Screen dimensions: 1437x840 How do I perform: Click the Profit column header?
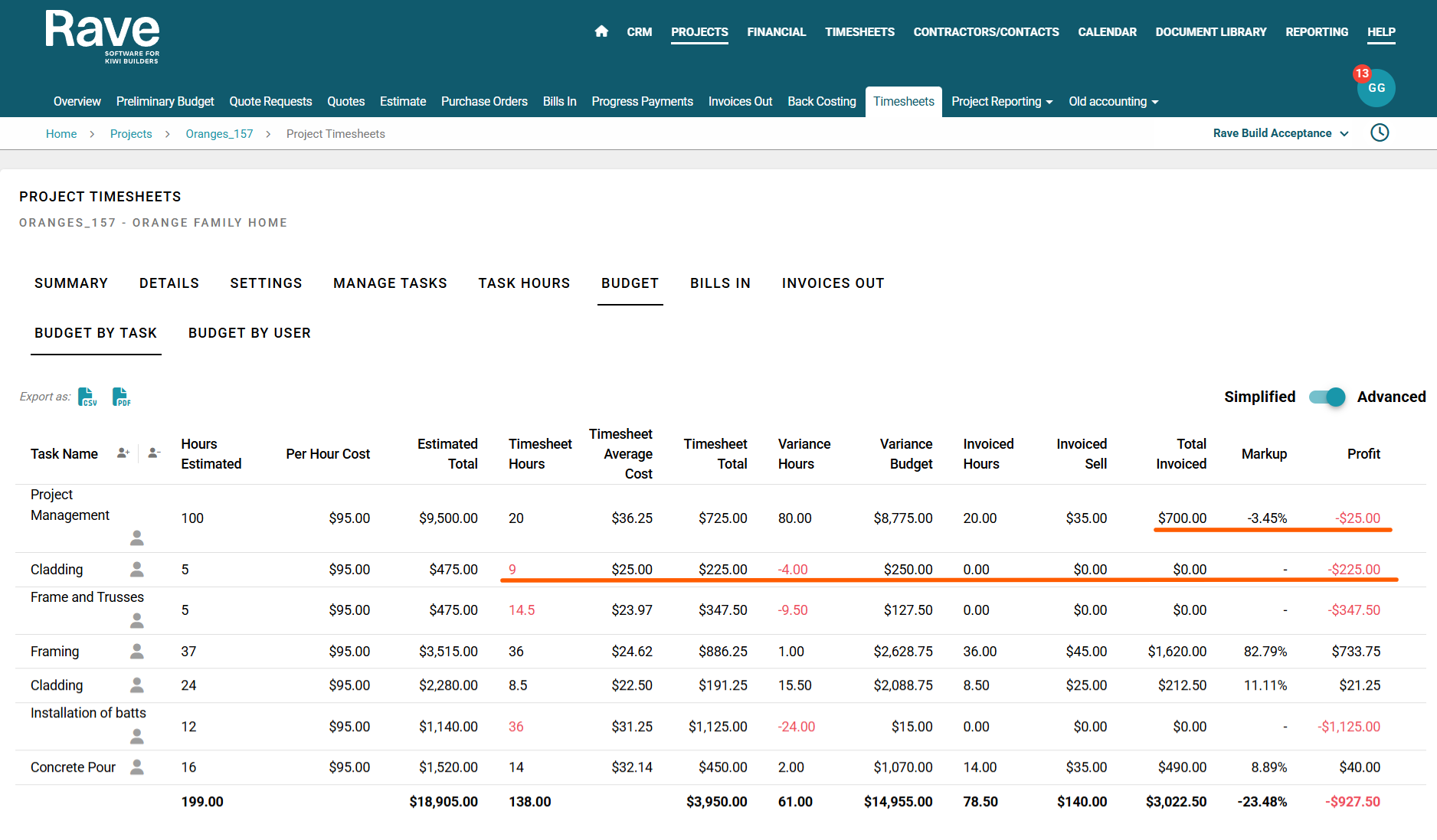coord(1363,454)
